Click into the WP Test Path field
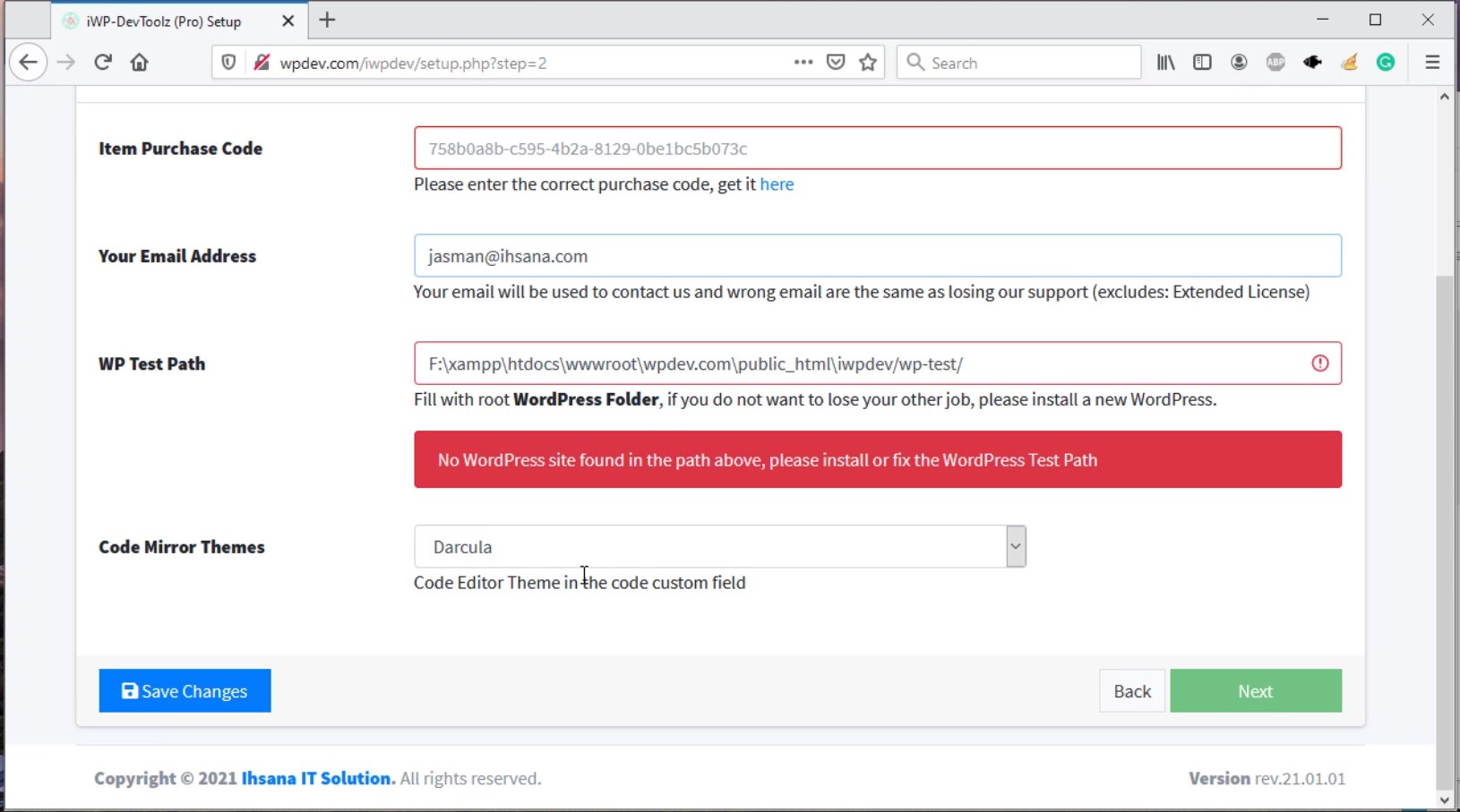1460x812 pixels. (x=860, y=363)
